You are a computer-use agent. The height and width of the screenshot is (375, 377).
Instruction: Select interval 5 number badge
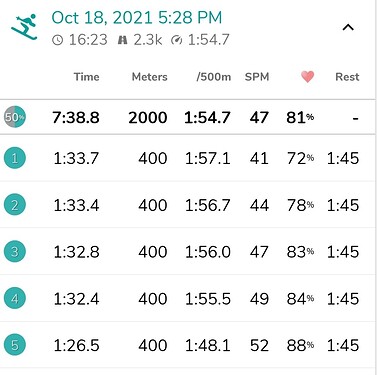click(x=15, y=345)
